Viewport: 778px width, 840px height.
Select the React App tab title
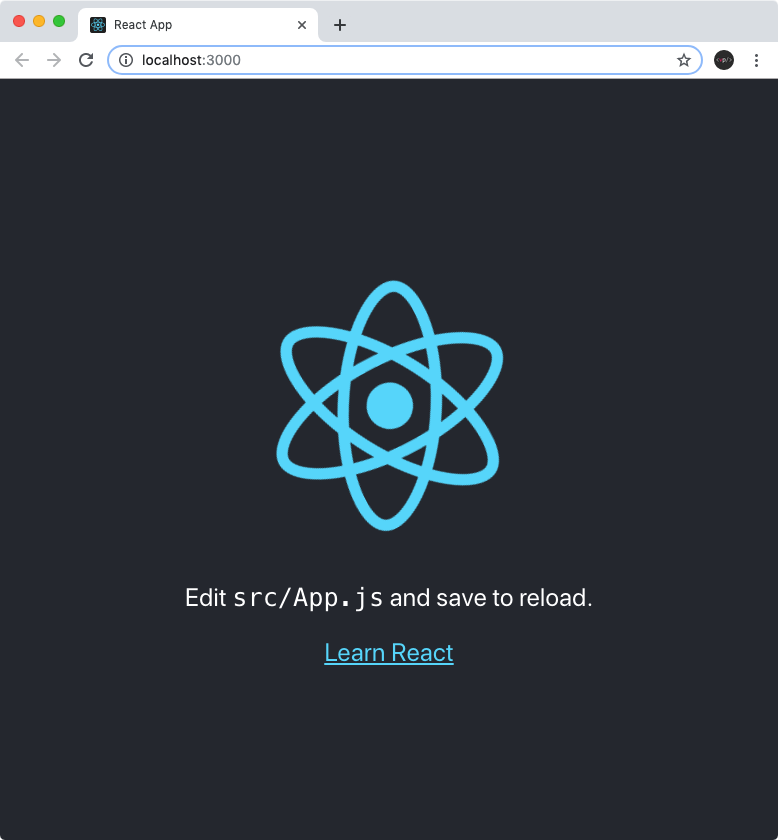tap(143, 25)
